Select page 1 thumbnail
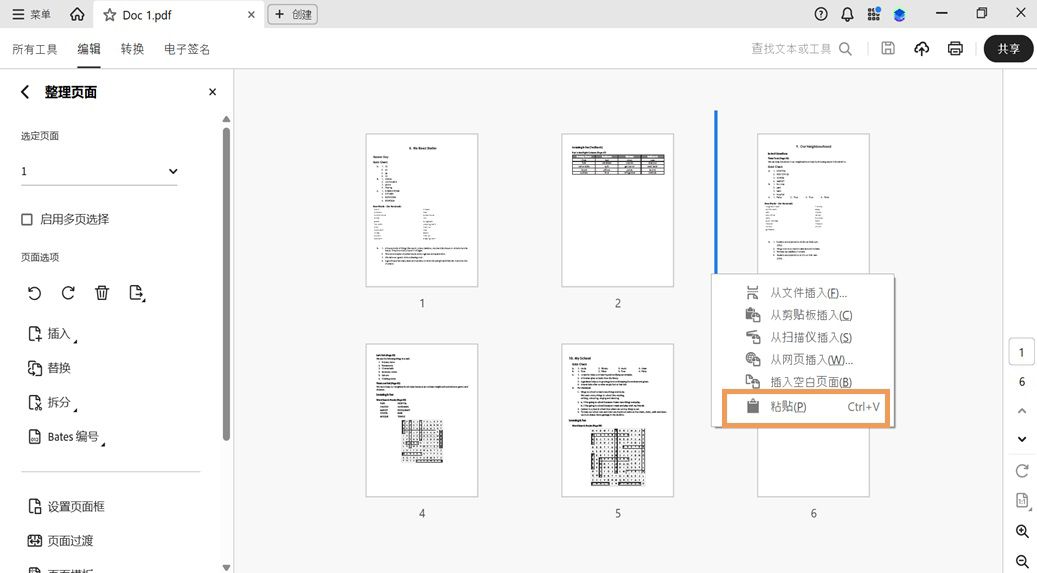Image resolution: width=1037 pixels, height=573 pixels. [x=422, y=210]
